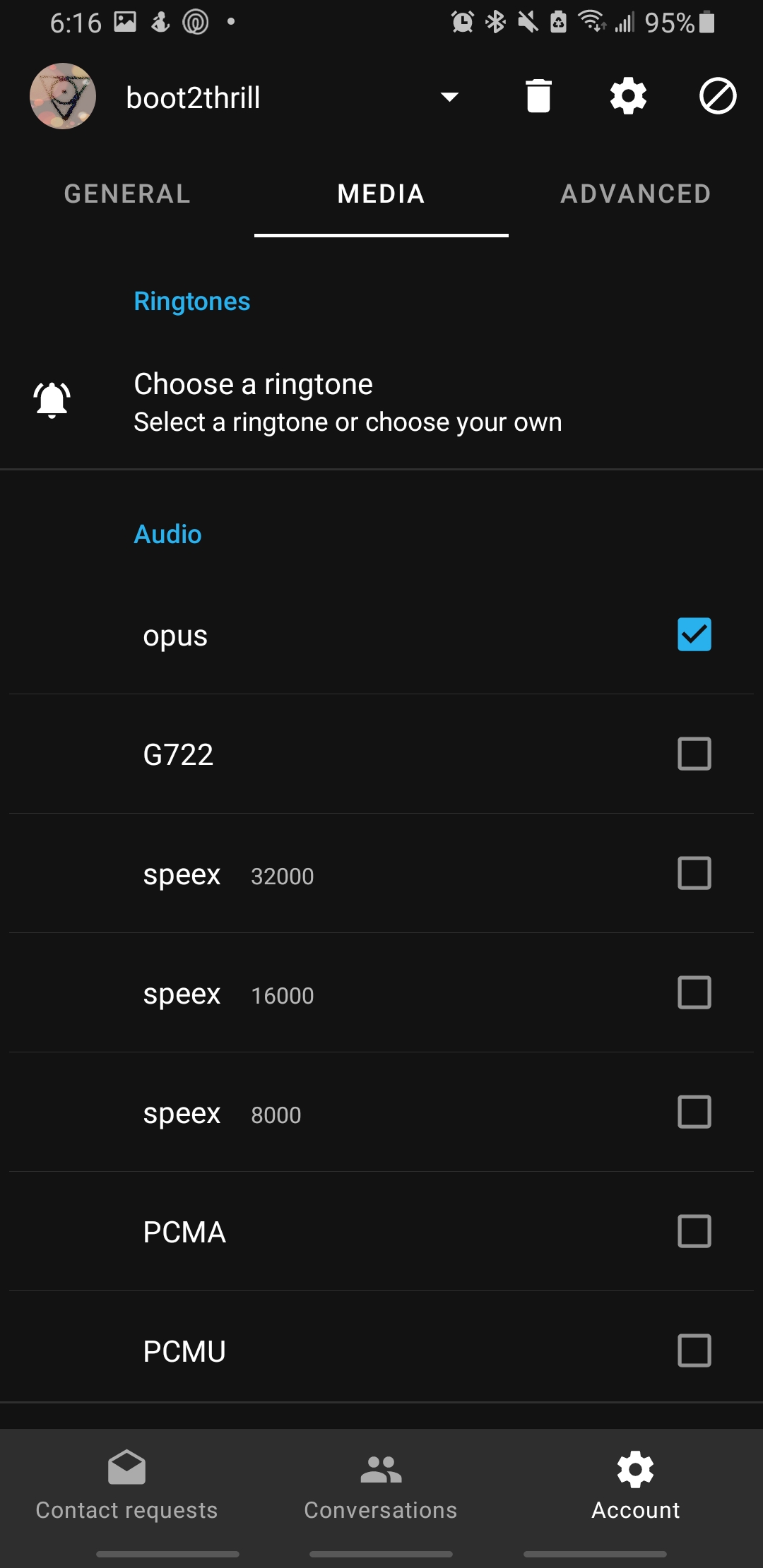Enable speex 32000 codec checkbox

(x=694, y=873)
